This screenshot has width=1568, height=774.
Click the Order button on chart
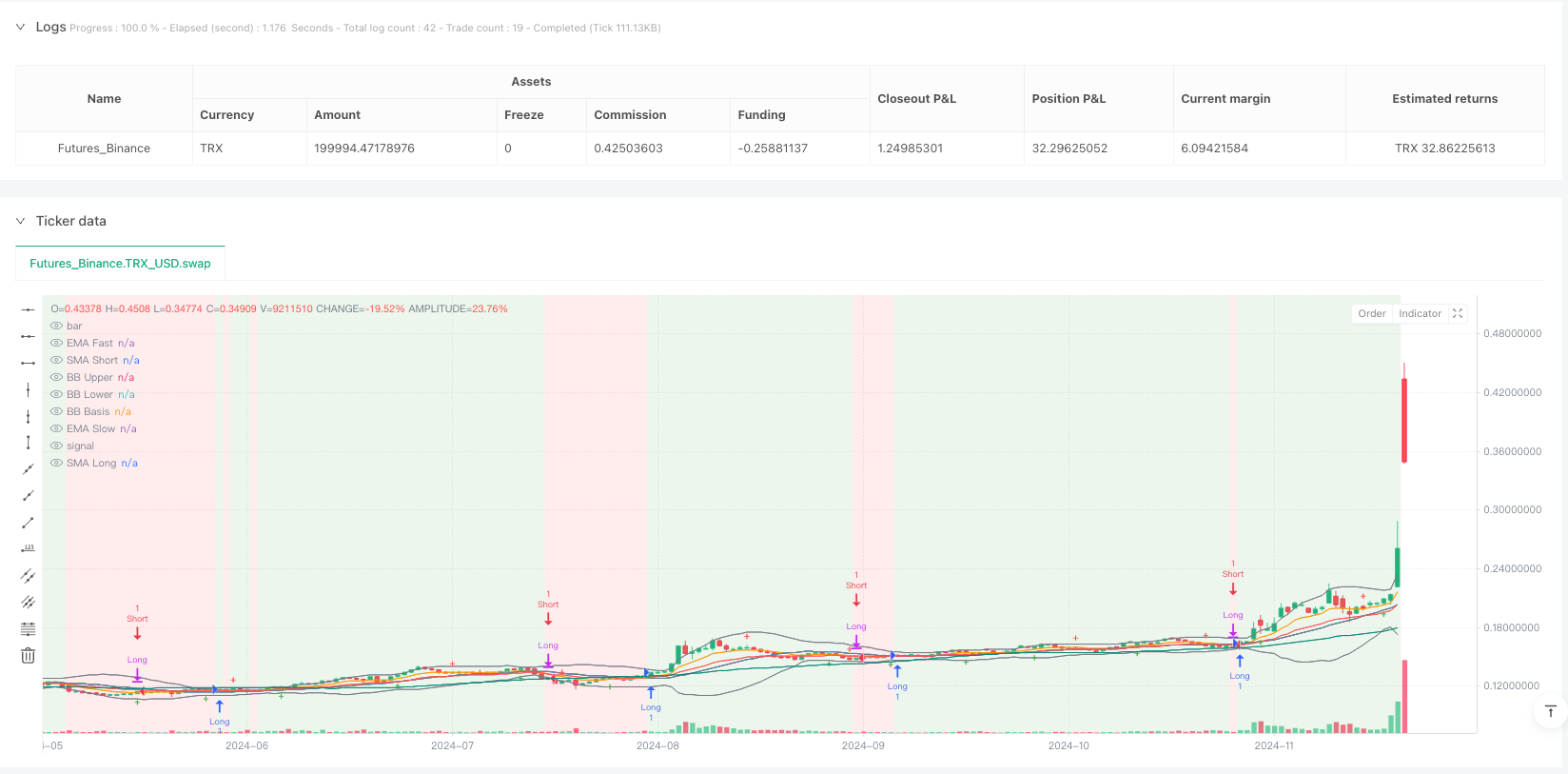coord(1371,313)
